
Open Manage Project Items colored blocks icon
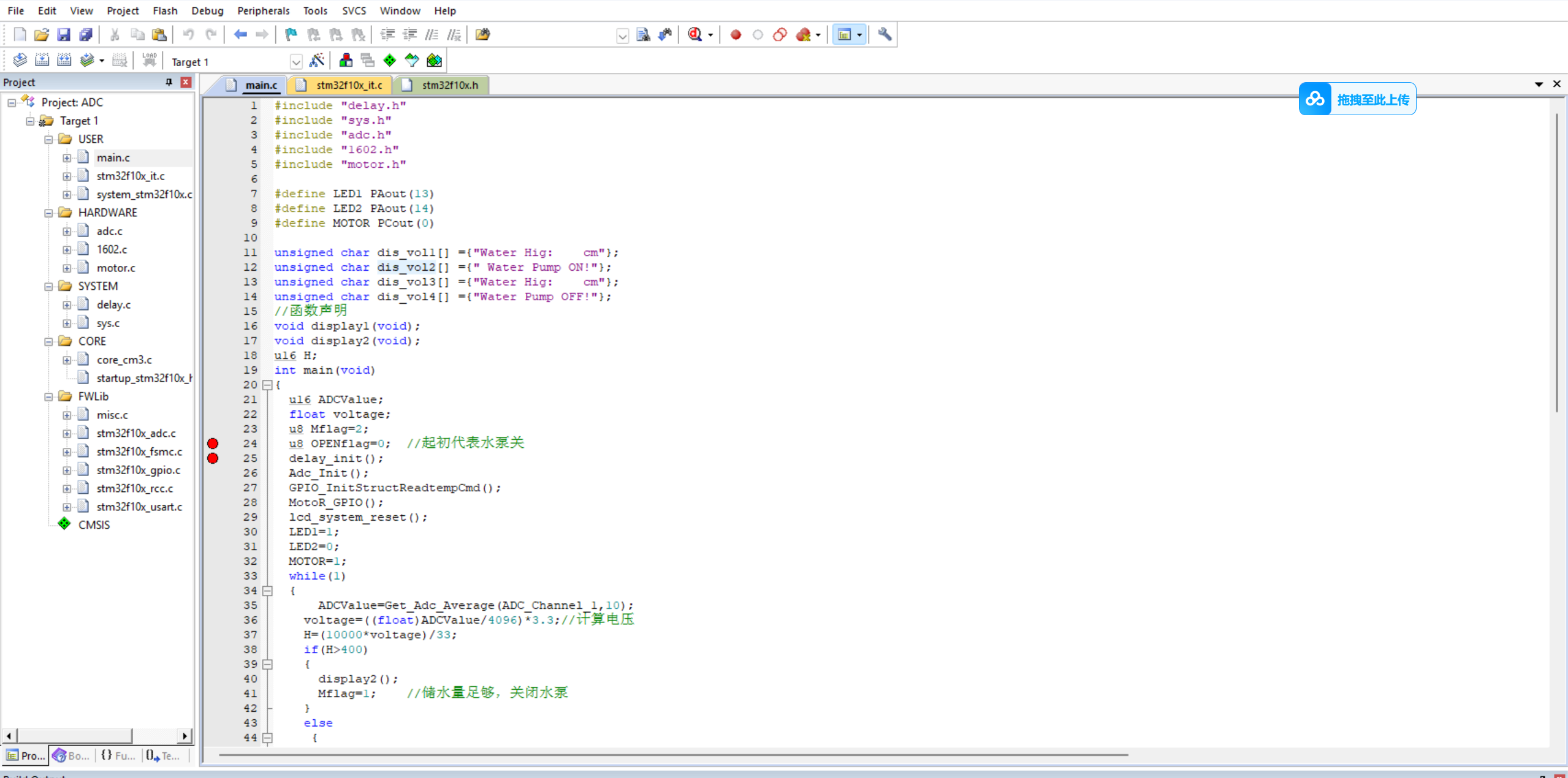346,60
